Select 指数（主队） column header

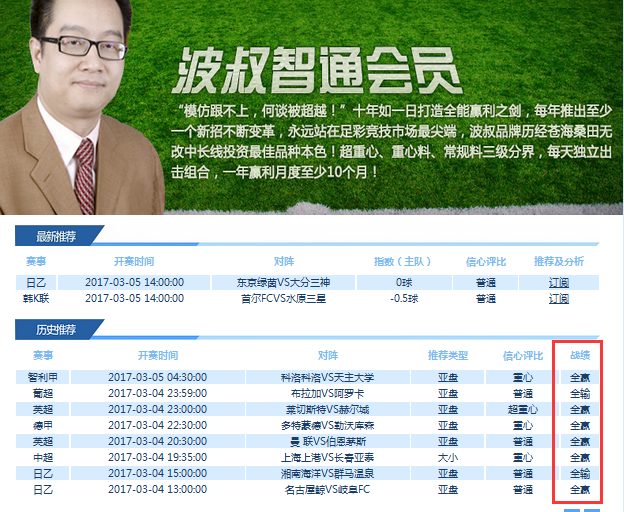[x=402, y=261]
